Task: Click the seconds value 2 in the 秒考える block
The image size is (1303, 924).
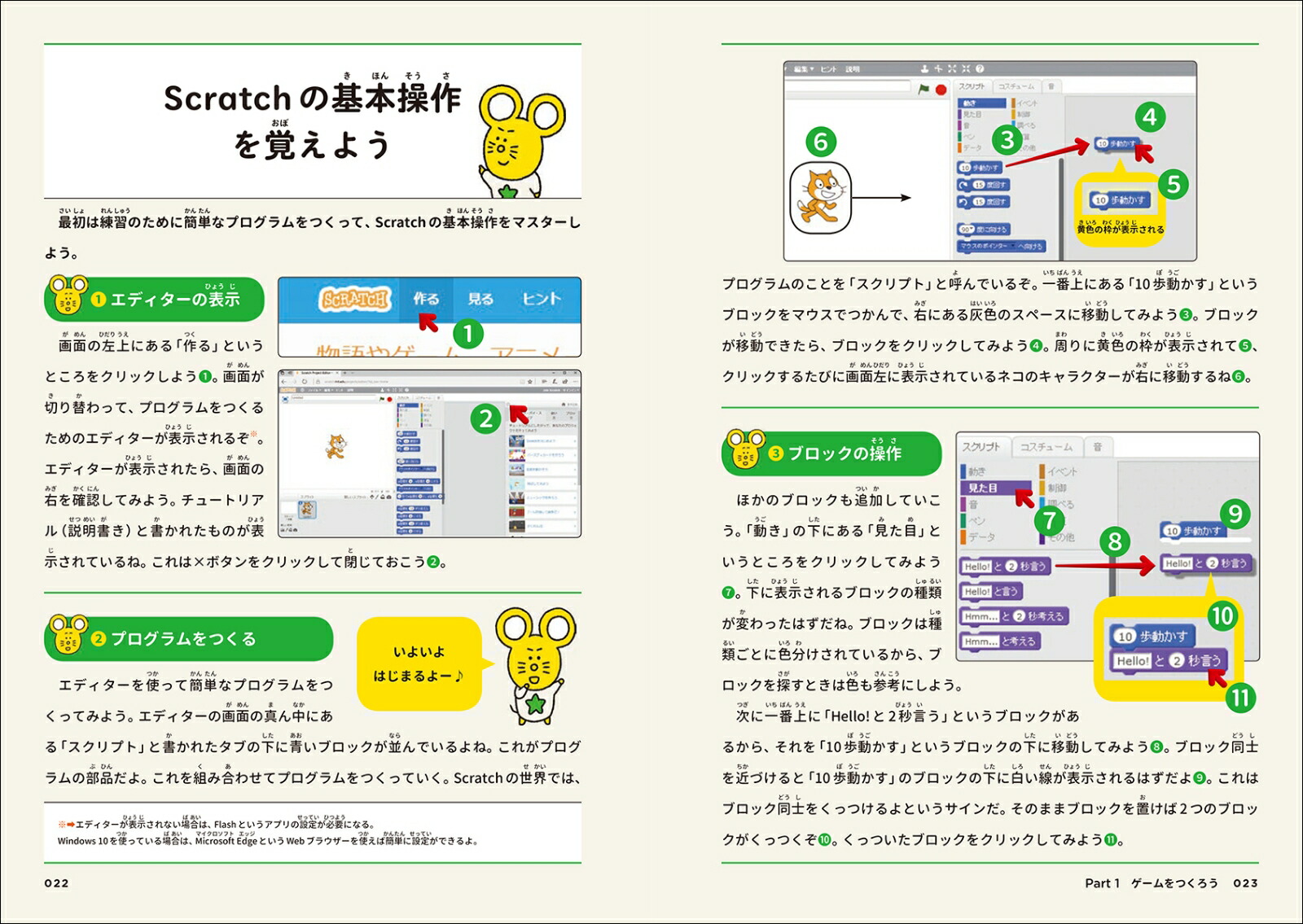Action: coord(1019,616)
